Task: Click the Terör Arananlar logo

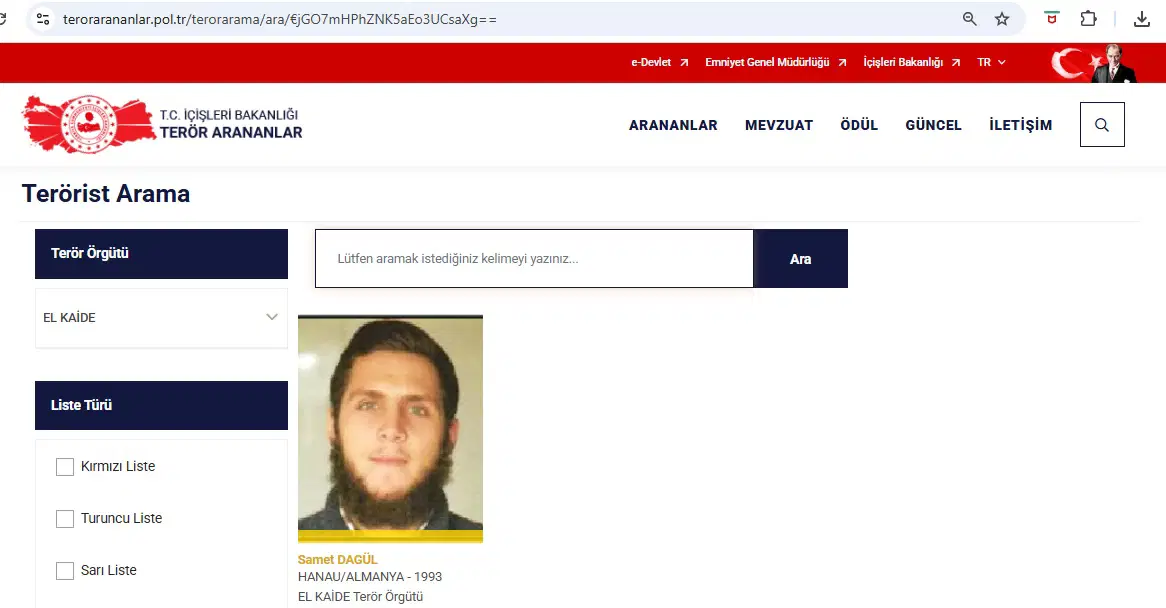Action: click(162, 124)
